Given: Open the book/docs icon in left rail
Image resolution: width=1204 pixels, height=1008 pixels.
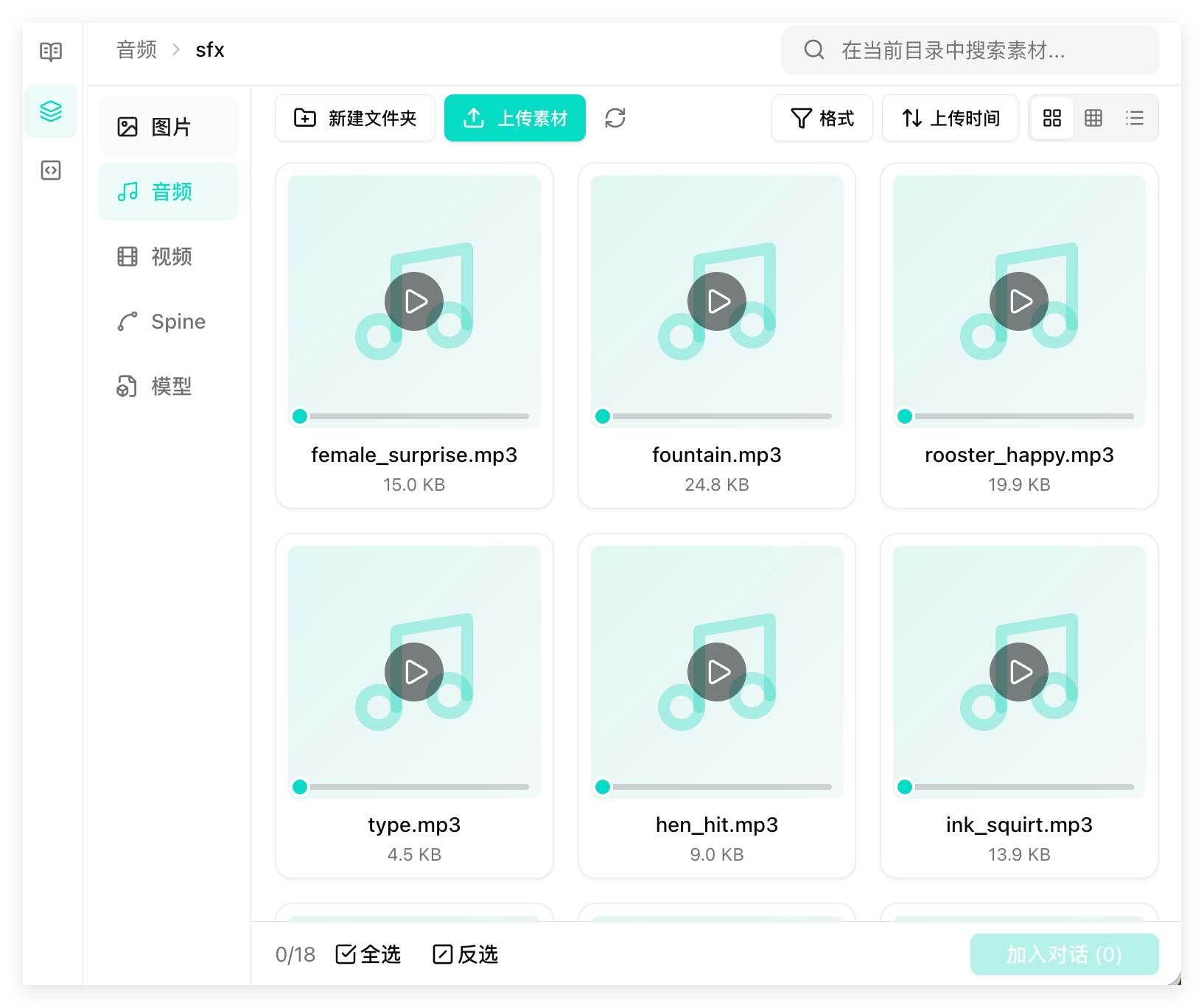Looking at the screenshot, I should coord(51,52).
